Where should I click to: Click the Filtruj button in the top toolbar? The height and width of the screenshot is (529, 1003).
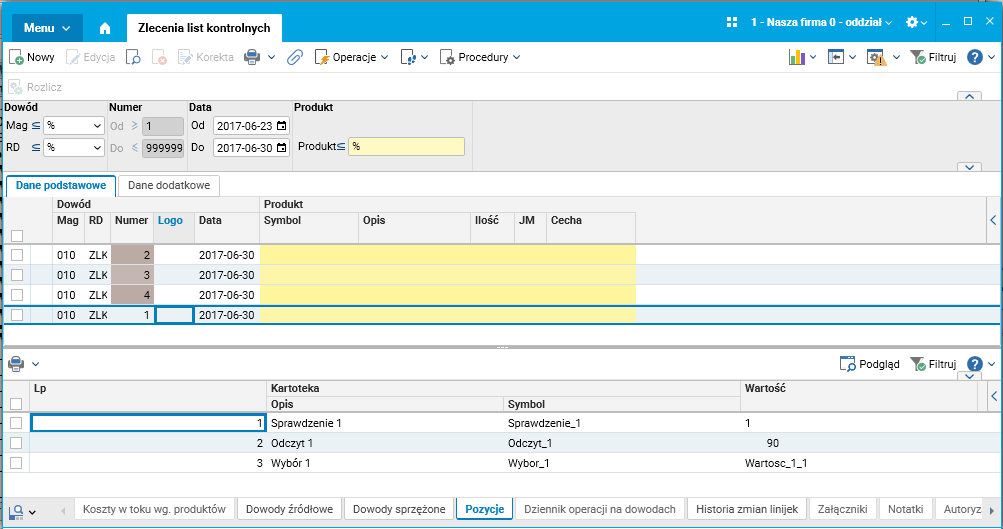click(933, 58)
